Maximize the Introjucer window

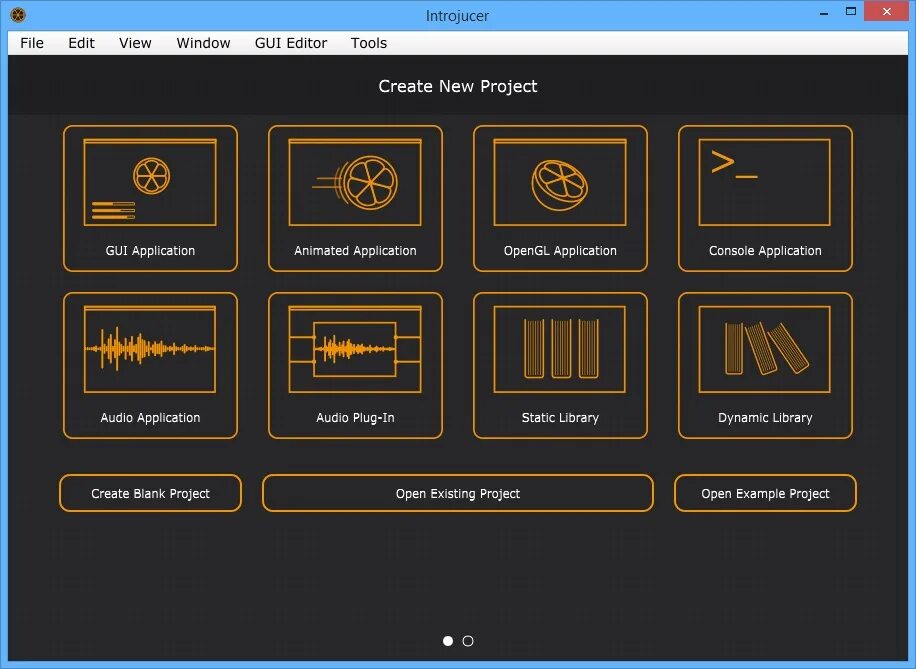coord(851,12)
